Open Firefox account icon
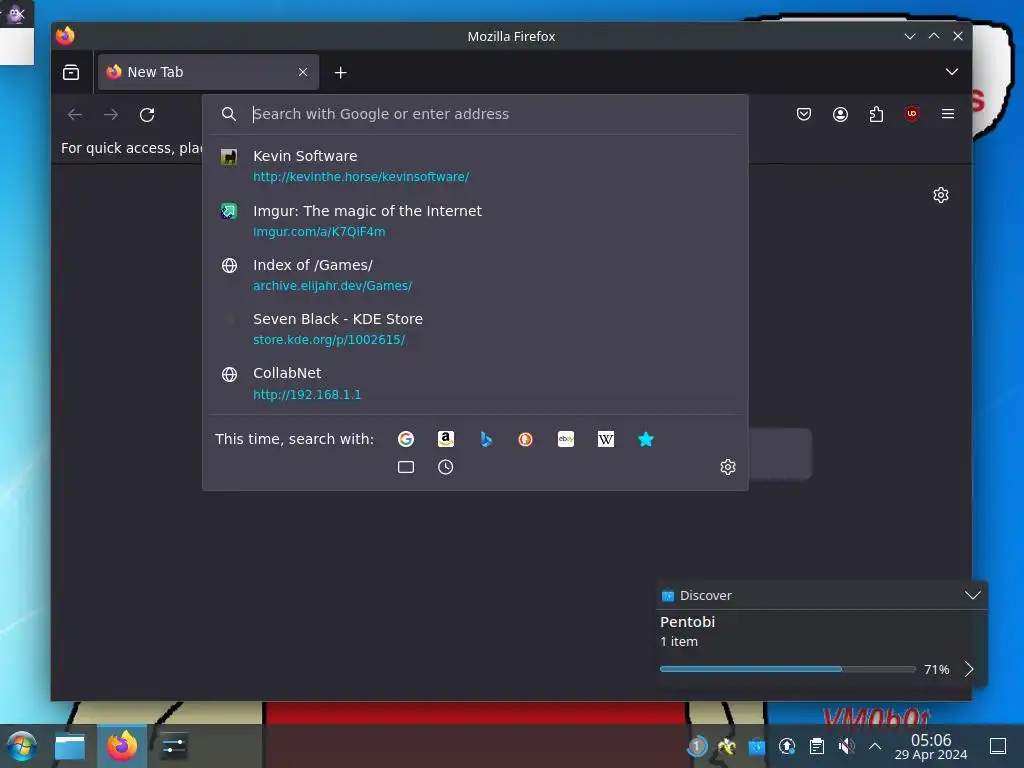The width and height of the screenshot is (1024, 768). (840, 114)
